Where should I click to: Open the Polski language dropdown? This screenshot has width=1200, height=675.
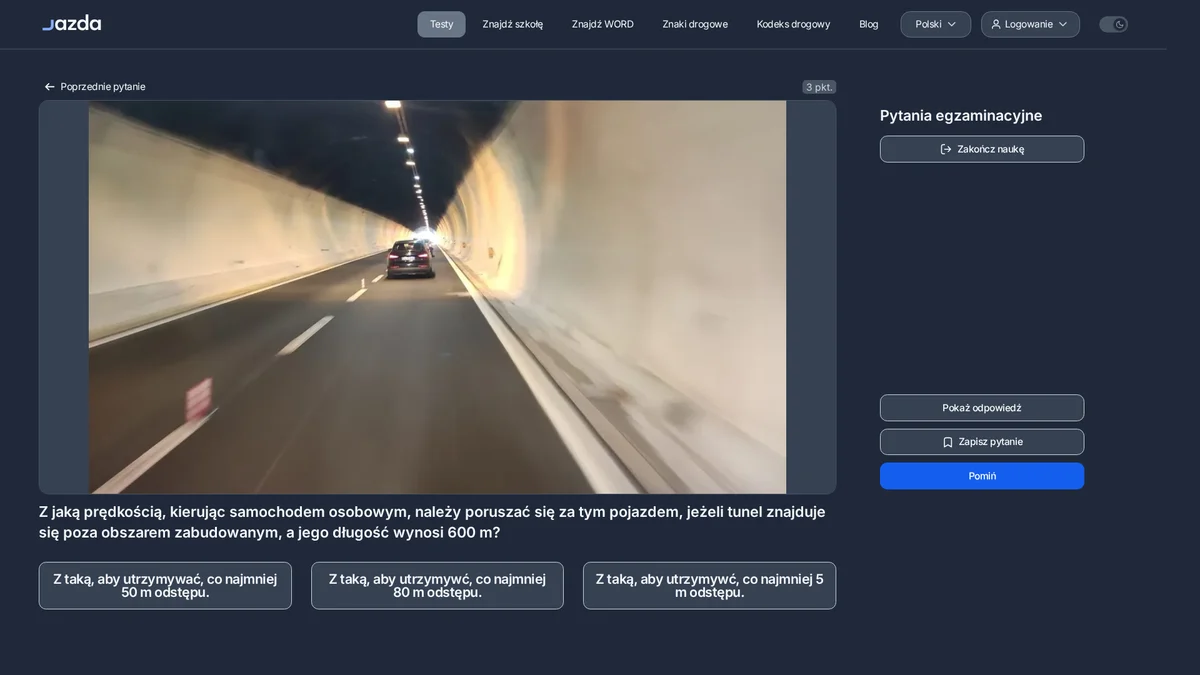[935, 24]
